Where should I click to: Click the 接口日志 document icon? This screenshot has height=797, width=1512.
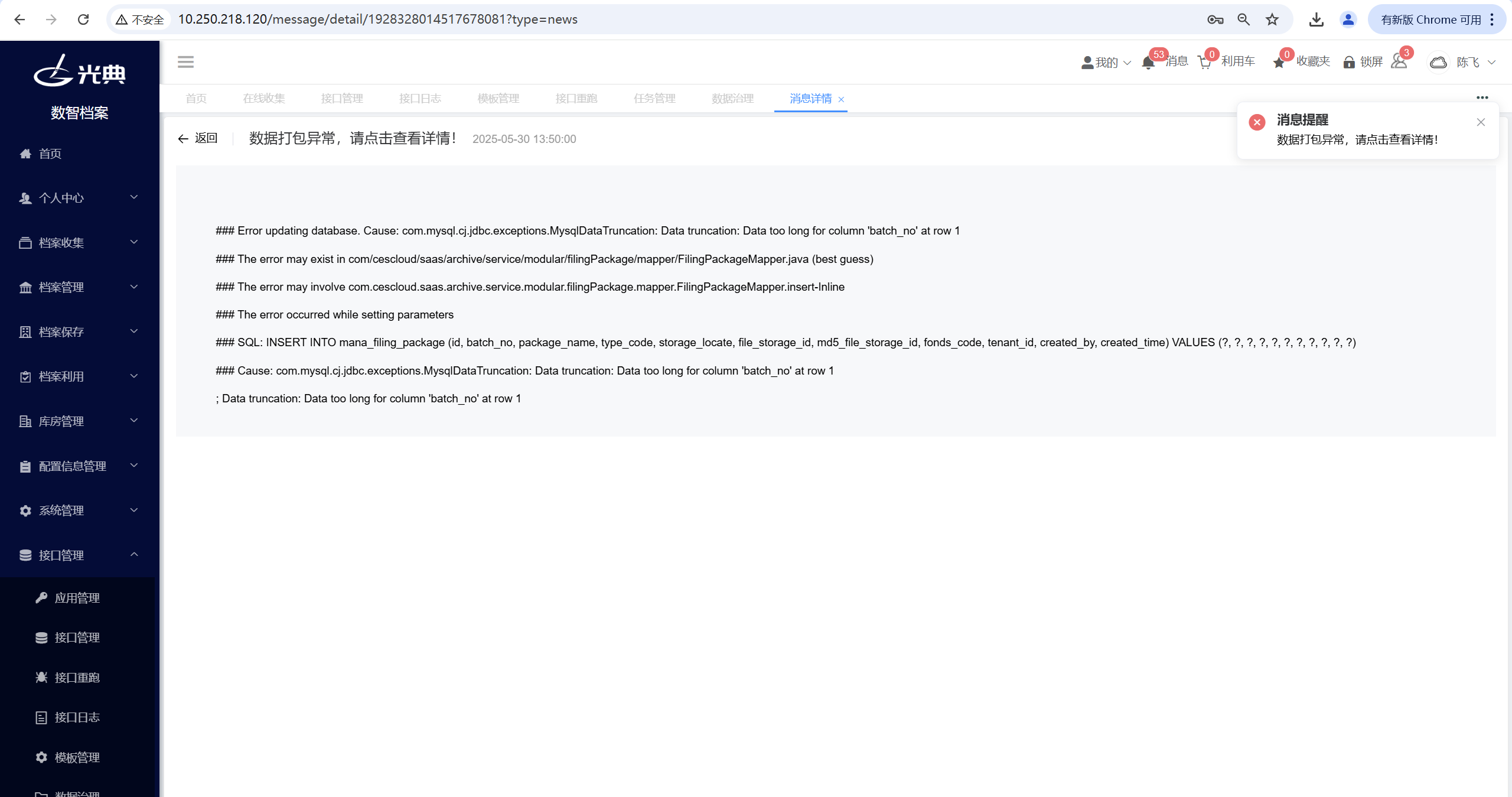(x=41, y=717)
